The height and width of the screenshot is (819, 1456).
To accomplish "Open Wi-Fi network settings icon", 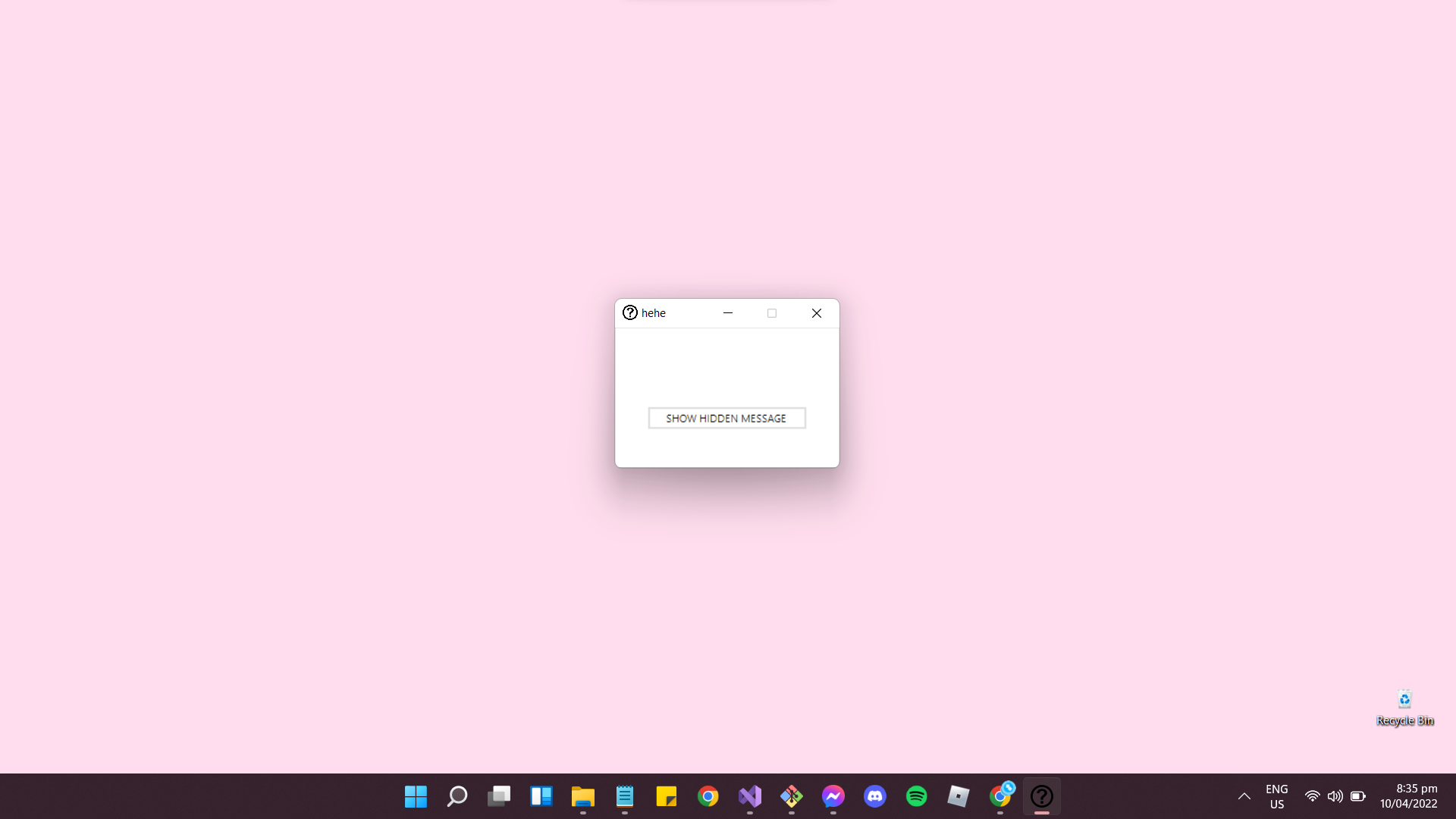I will pos(1312,796).
